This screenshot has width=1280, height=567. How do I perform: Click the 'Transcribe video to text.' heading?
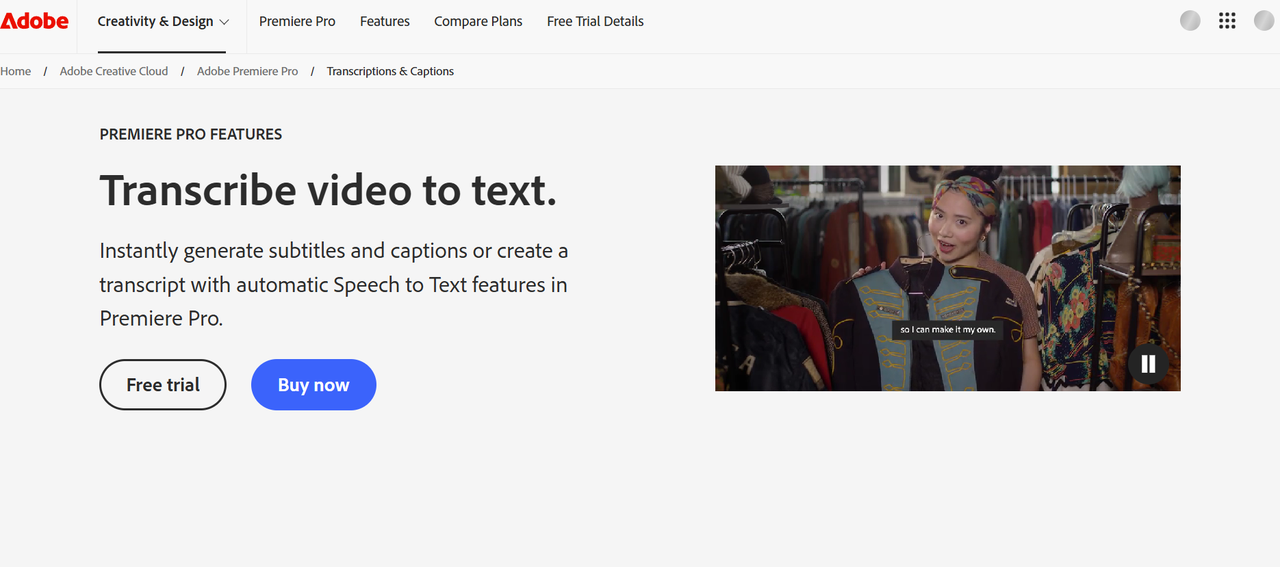[x=328, y=190]
